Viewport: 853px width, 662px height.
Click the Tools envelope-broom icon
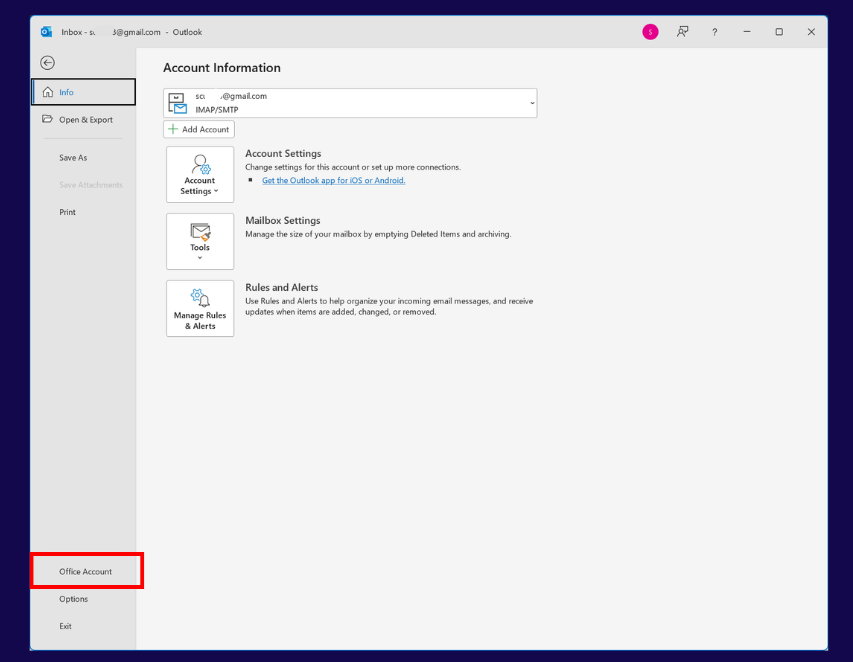(200, 232)
